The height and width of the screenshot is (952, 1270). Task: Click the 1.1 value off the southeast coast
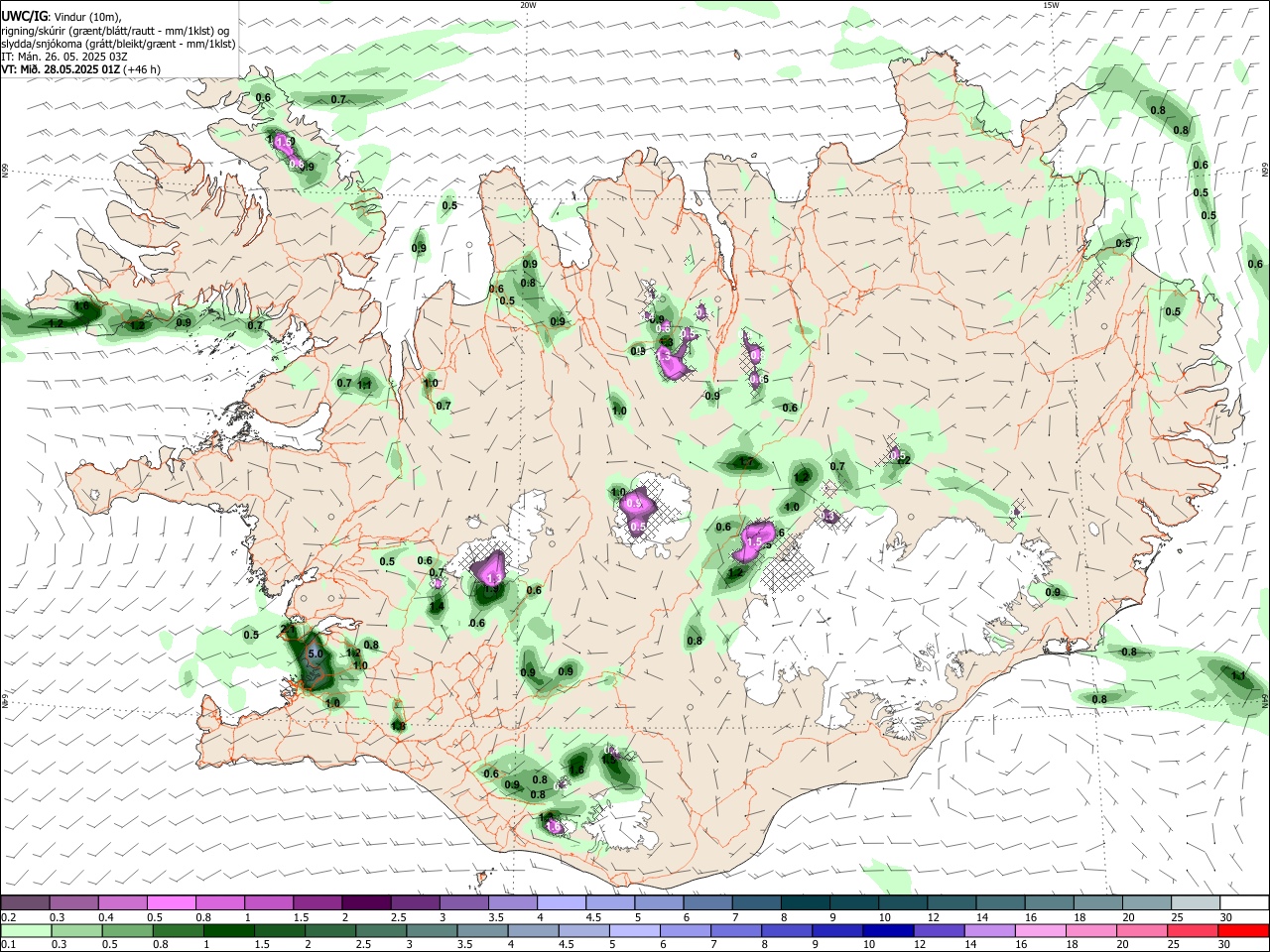pos(1238,675)
